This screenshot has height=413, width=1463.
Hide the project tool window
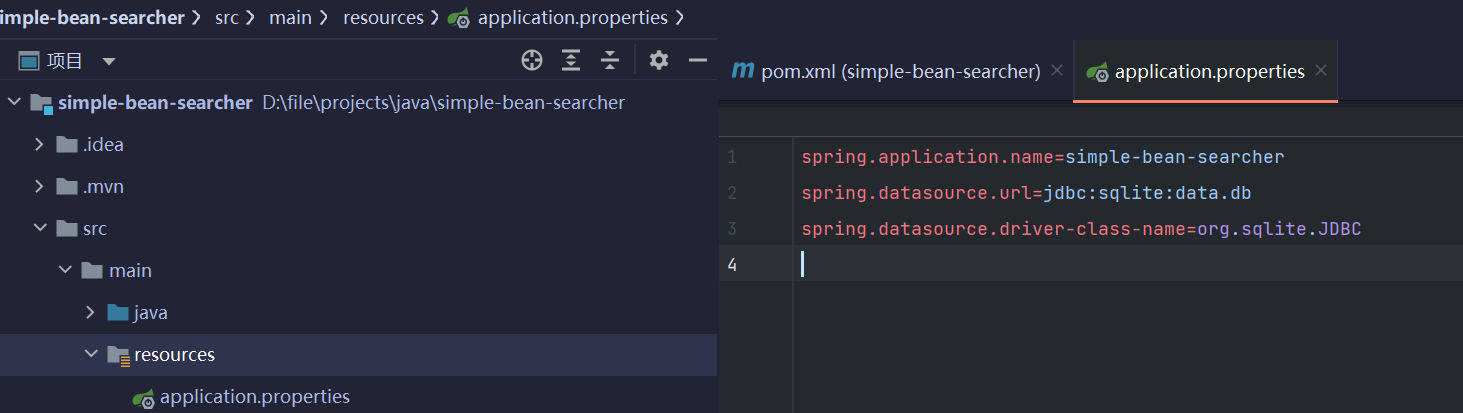click(698, 61)
